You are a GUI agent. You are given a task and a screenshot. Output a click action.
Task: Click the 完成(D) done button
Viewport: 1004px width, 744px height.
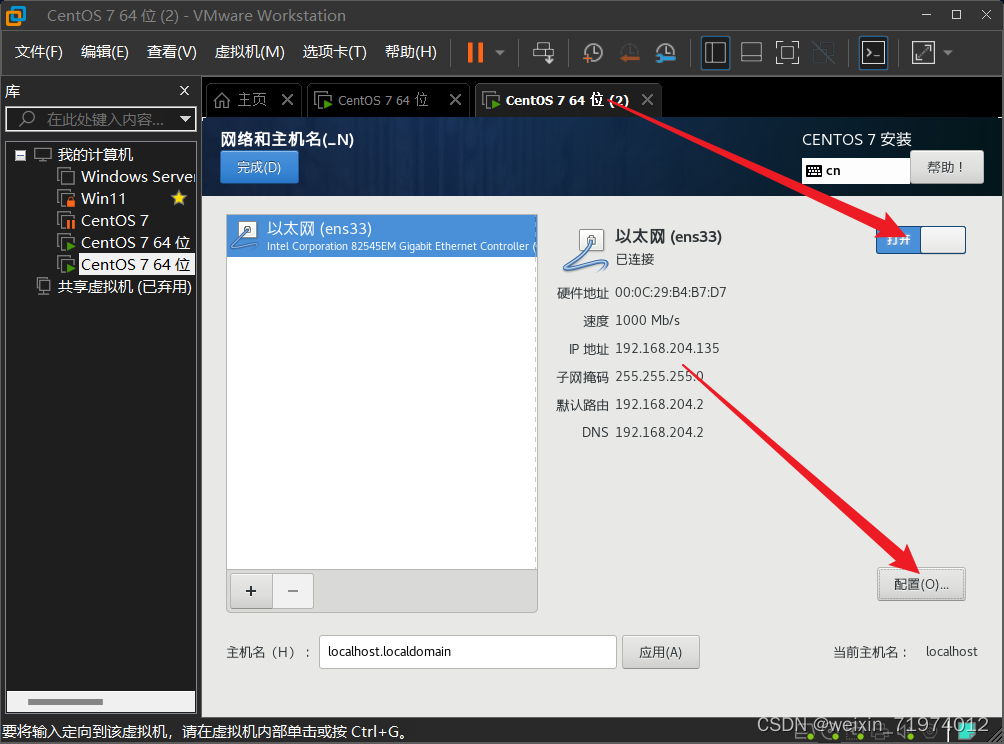point(259,167)
